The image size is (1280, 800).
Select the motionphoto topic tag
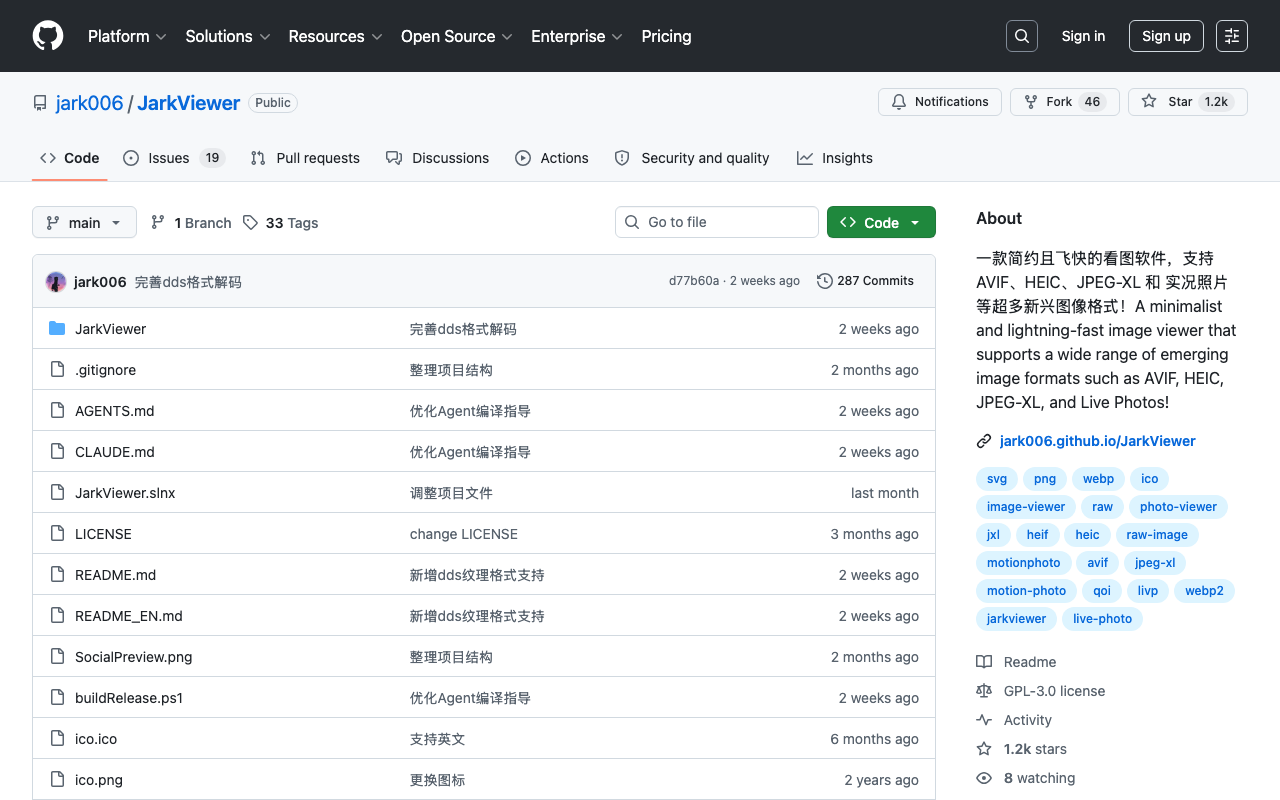click(1024, 563)
